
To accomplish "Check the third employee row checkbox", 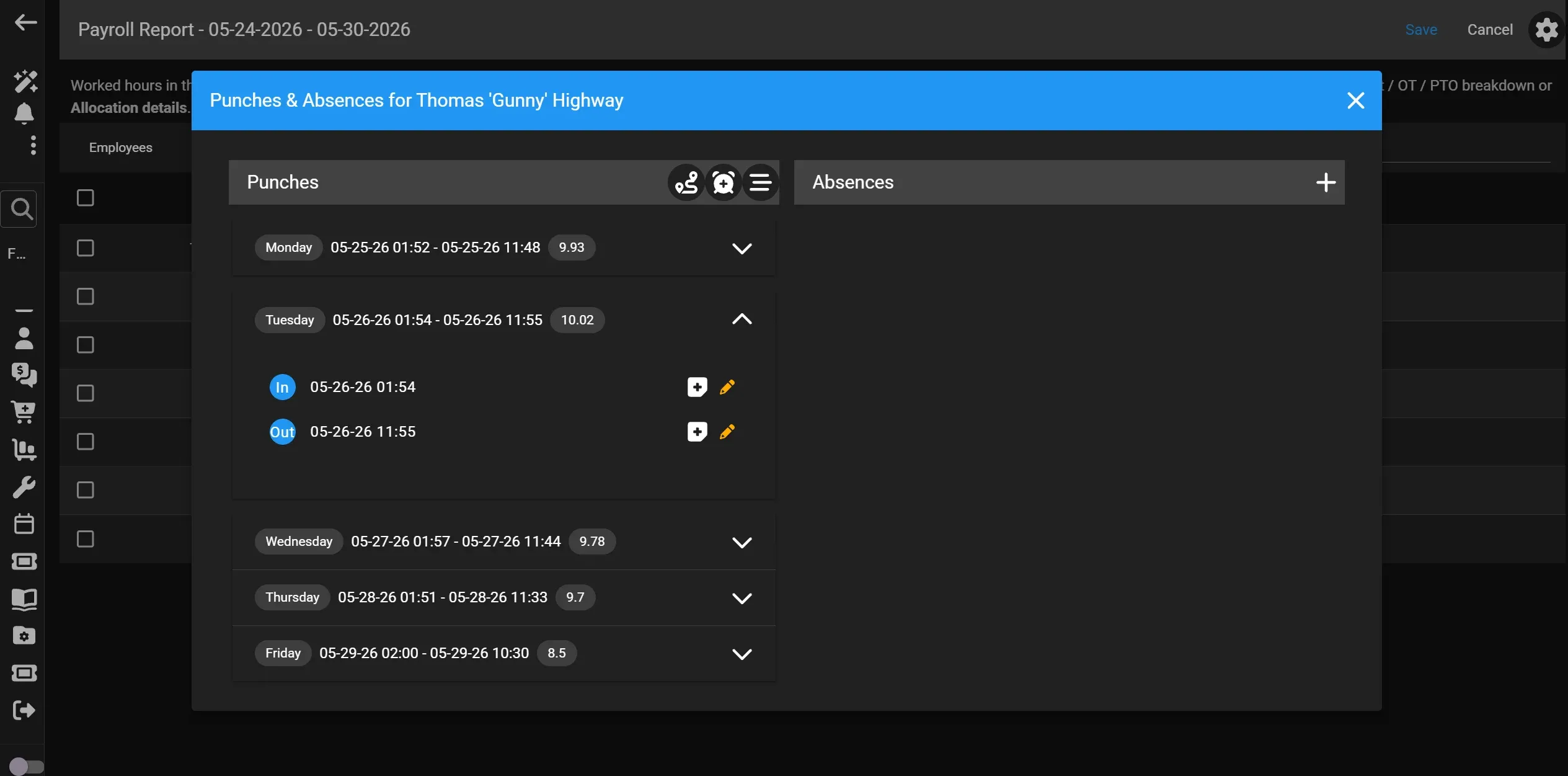I will point(86,345).
